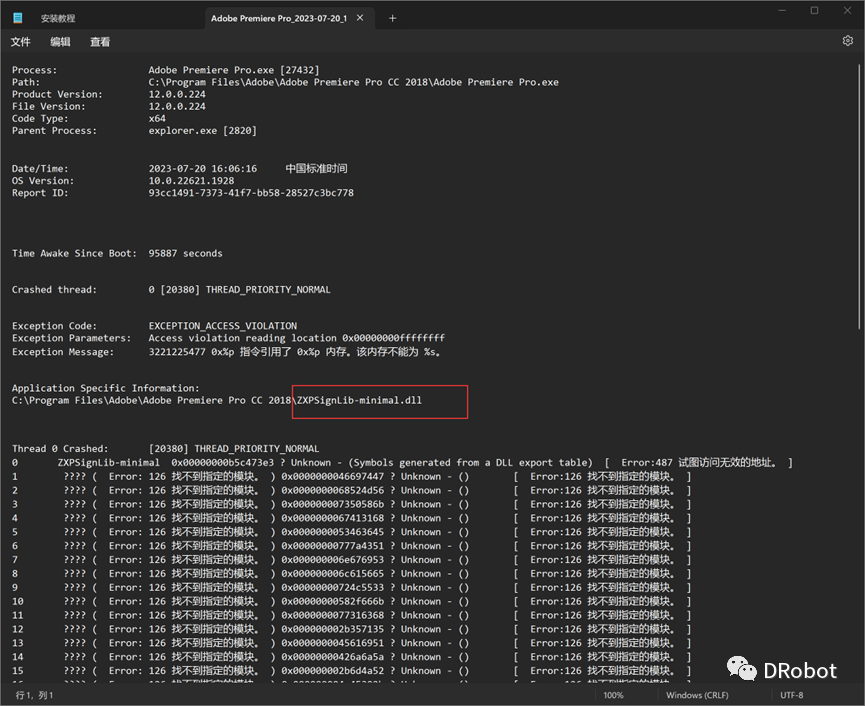This screenshot has height=706, width=865.
Task: Close the Adobe Premiere Pro_2023-07-20_1 tab
Action: click(360, 18)
